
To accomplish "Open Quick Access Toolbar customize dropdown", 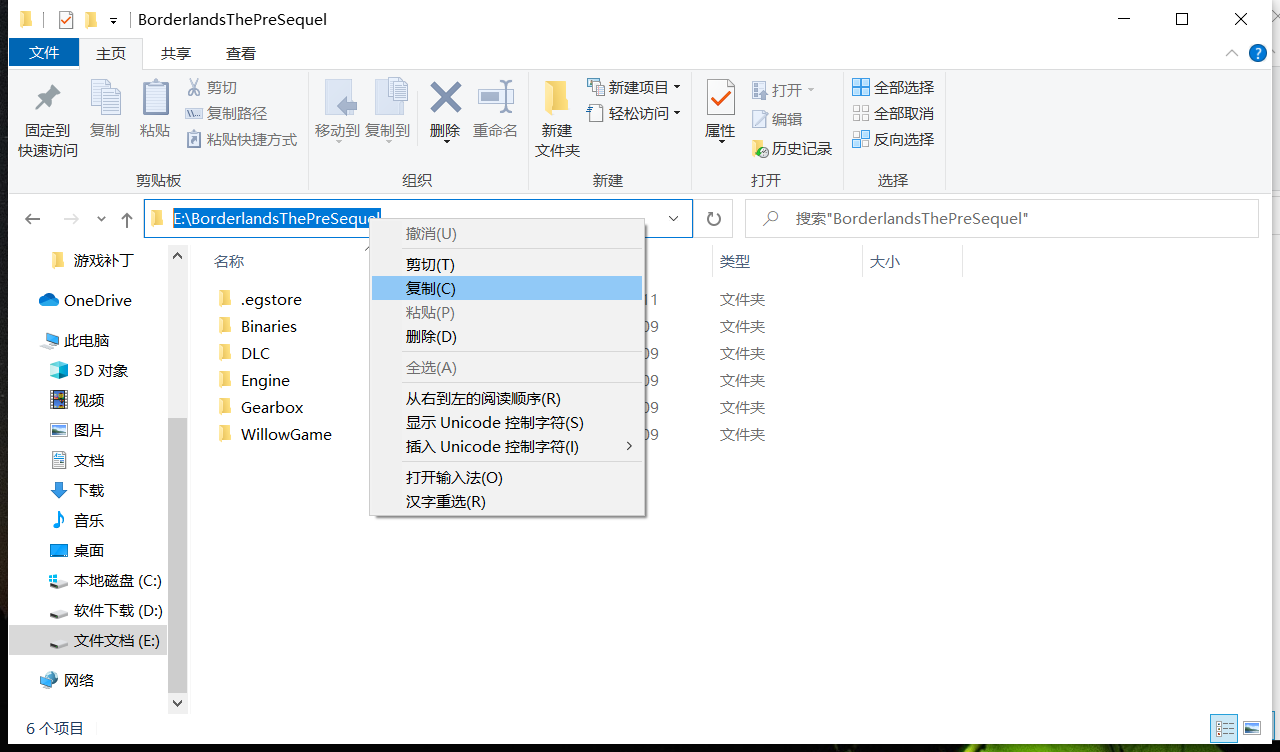I will coord(113,20).
